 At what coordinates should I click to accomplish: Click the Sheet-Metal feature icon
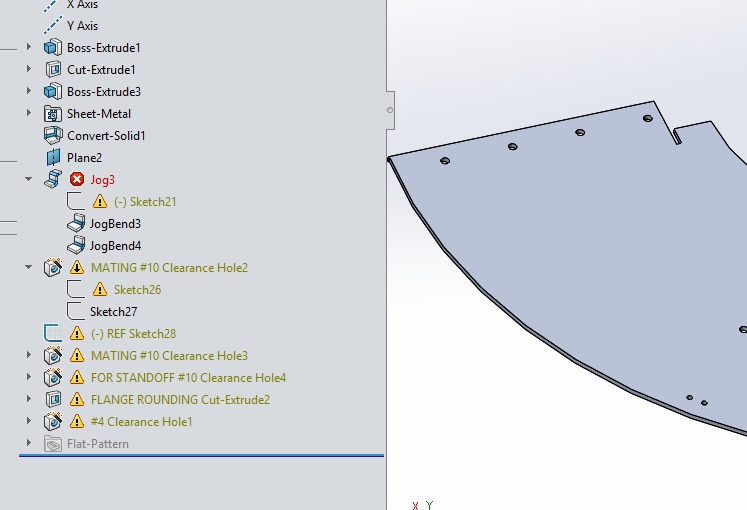53,114
